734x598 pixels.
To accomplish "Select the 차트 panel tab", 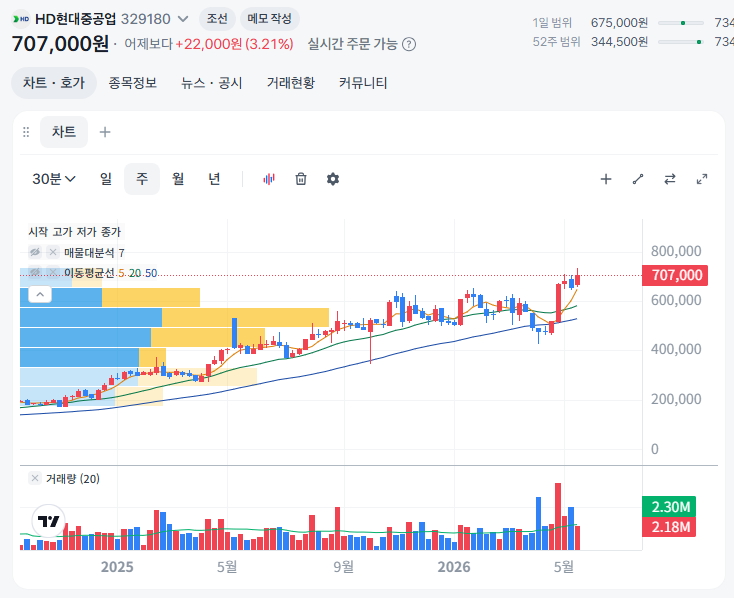I will coord(64,132).
